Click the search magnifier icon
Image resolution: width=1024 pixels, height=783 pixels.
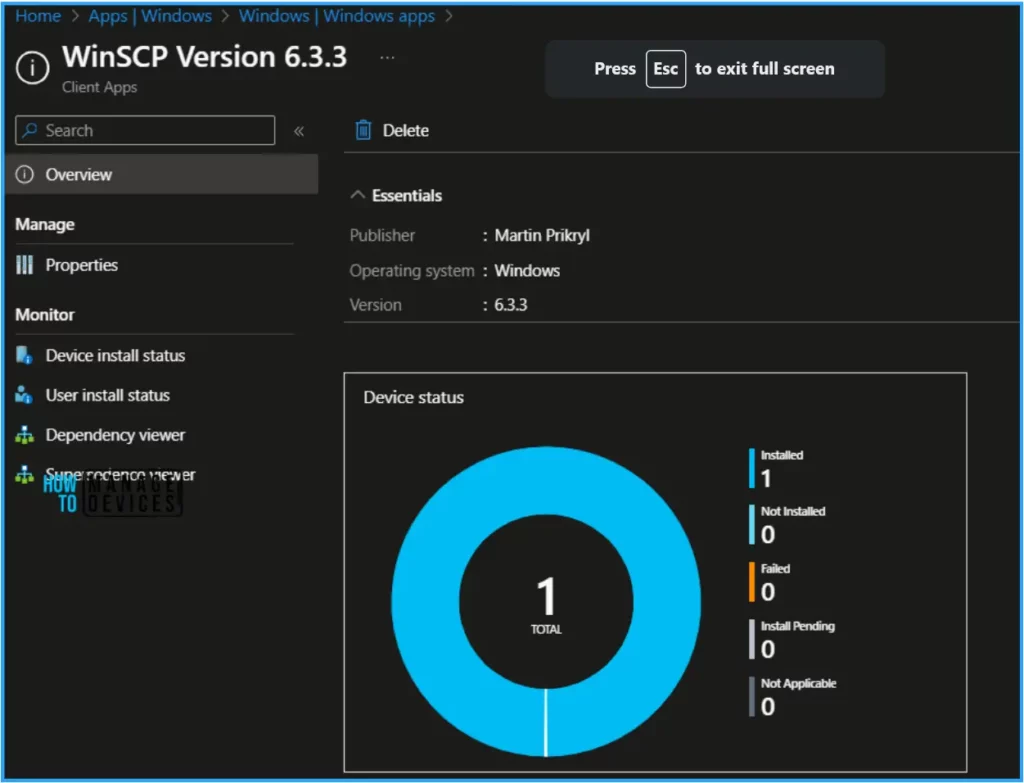(29, 130)
